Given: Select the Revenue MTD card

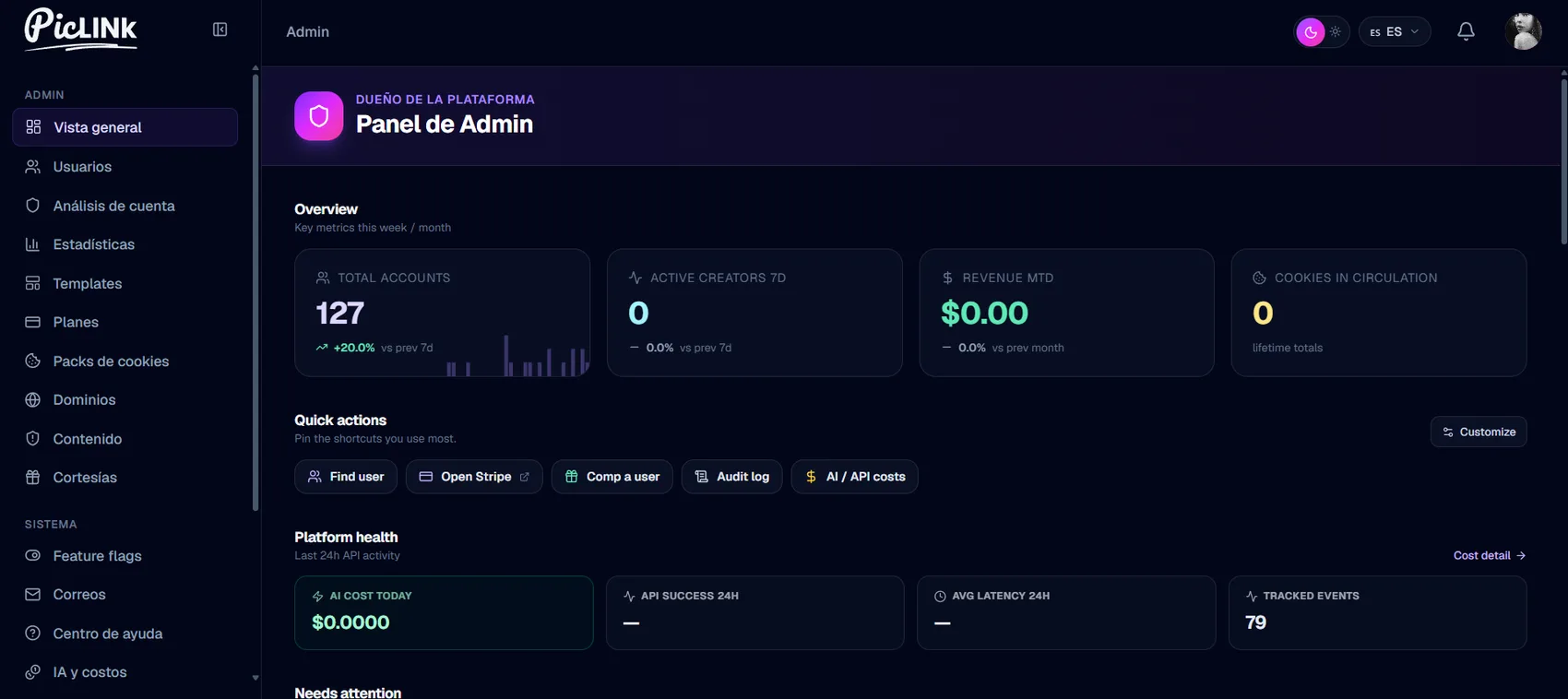Looking at the screenshot, I should pos(1067,313).
